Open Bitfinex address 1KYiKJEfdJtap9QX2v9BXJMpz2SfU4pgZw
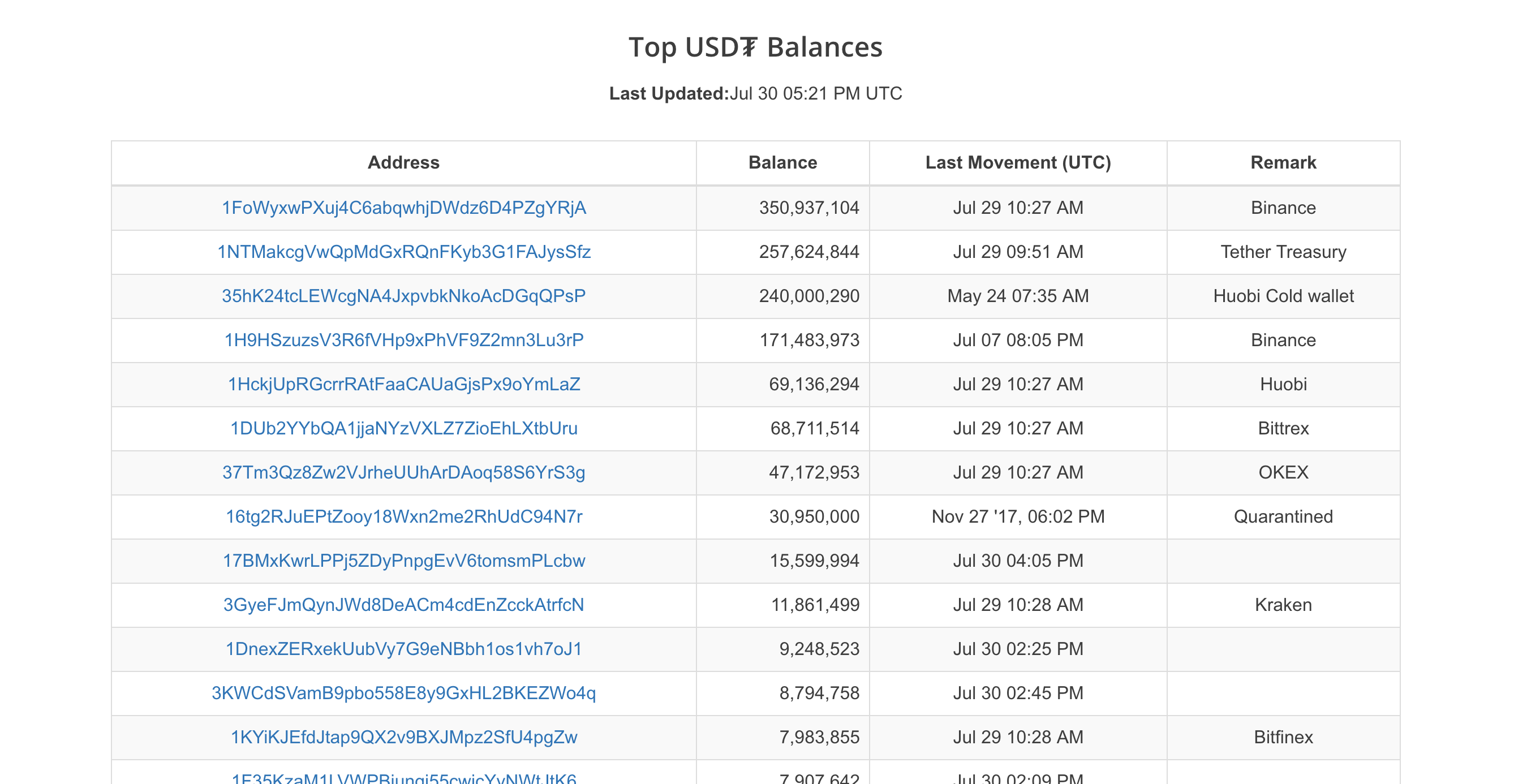The height and width of the screenshot is (784, 1514). 404,737
